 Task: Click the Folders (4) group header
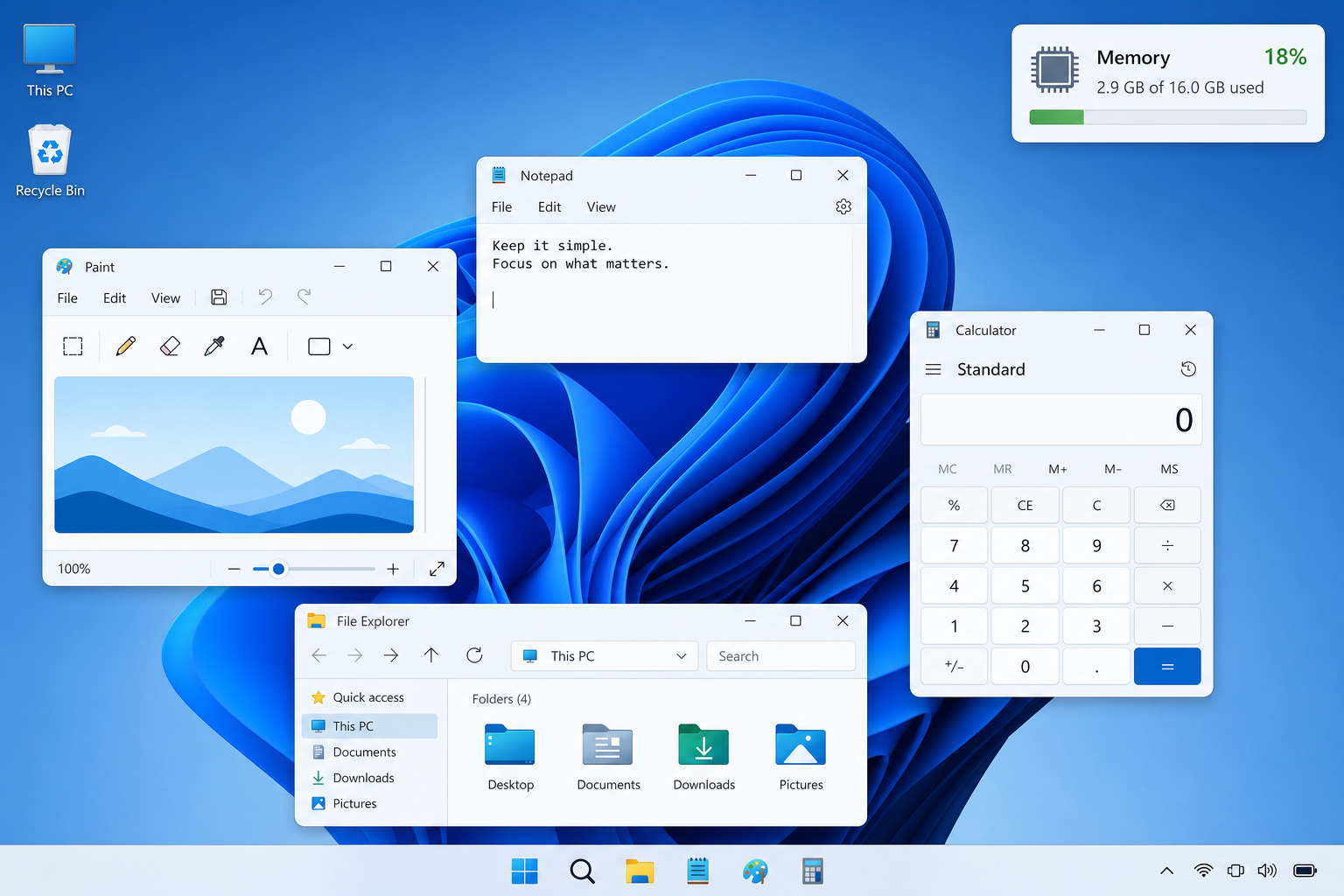(501, 699)
